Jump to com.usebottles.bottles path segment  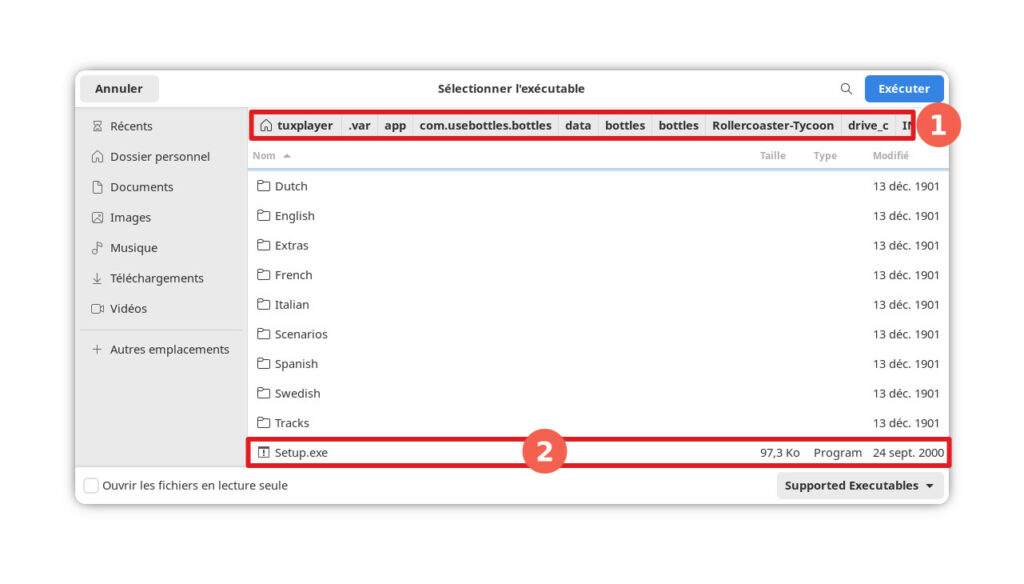485,126
